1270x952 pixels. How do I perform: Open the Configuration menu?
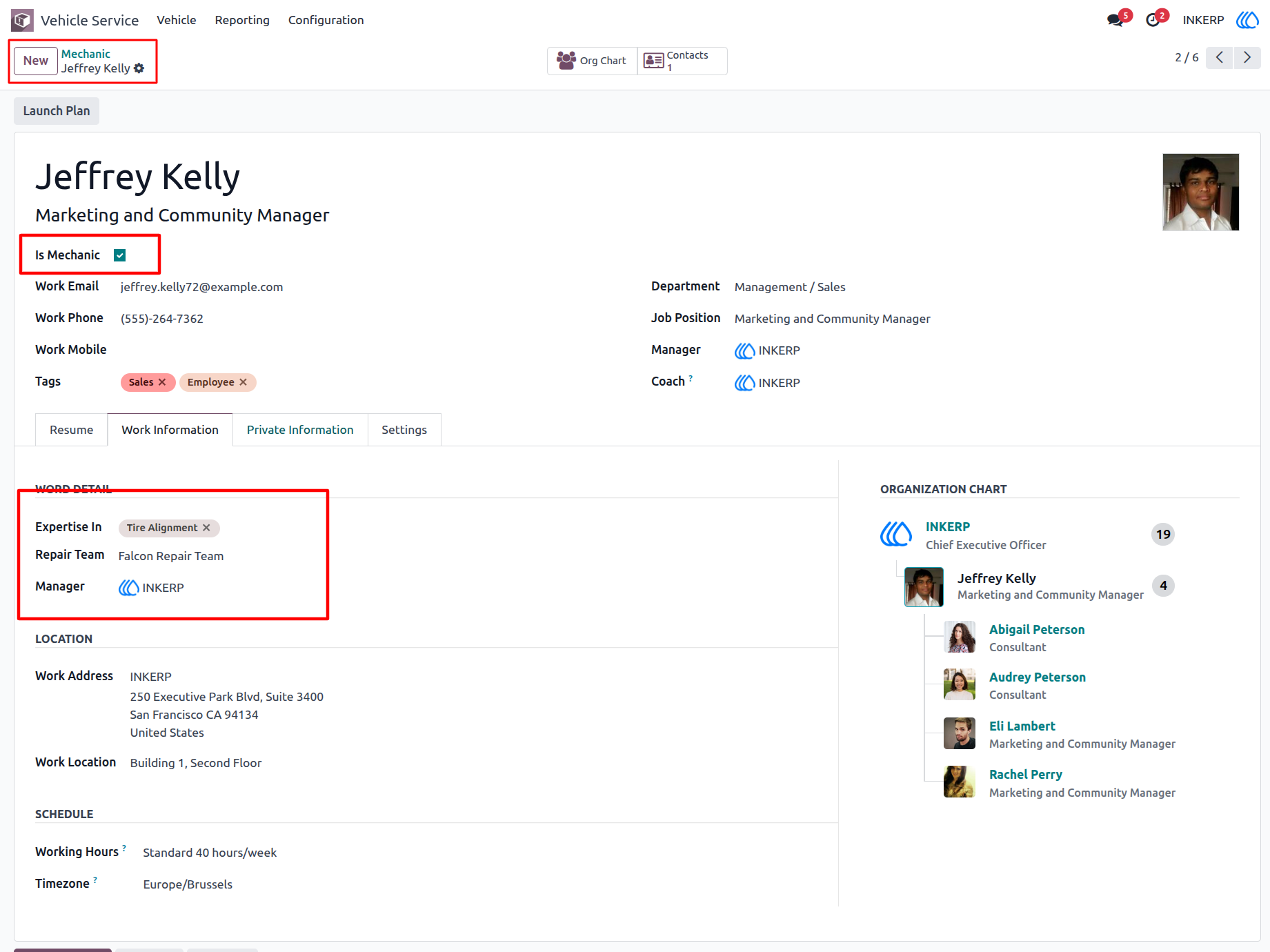326,20
